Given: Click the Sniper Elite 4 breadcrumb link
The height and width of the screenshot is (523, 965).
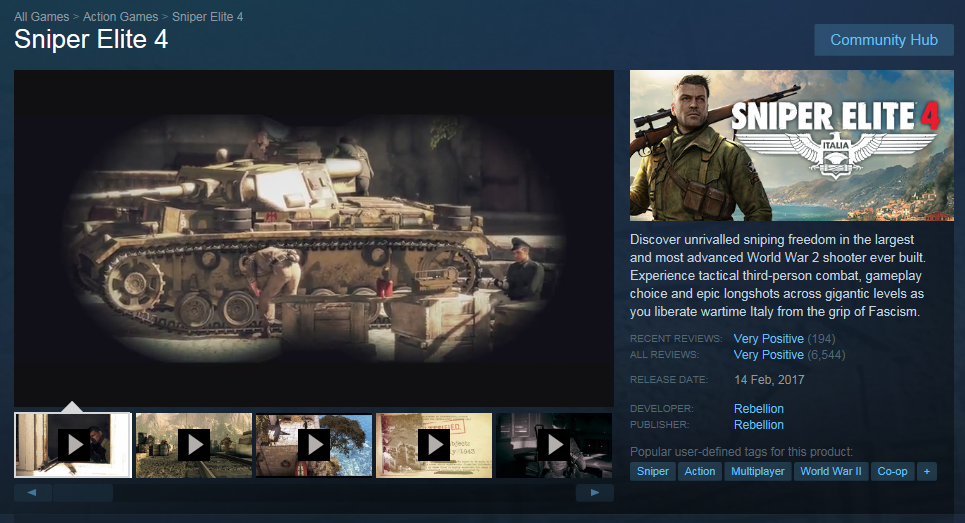Looking at the screenshot, I should pos(207,17).
